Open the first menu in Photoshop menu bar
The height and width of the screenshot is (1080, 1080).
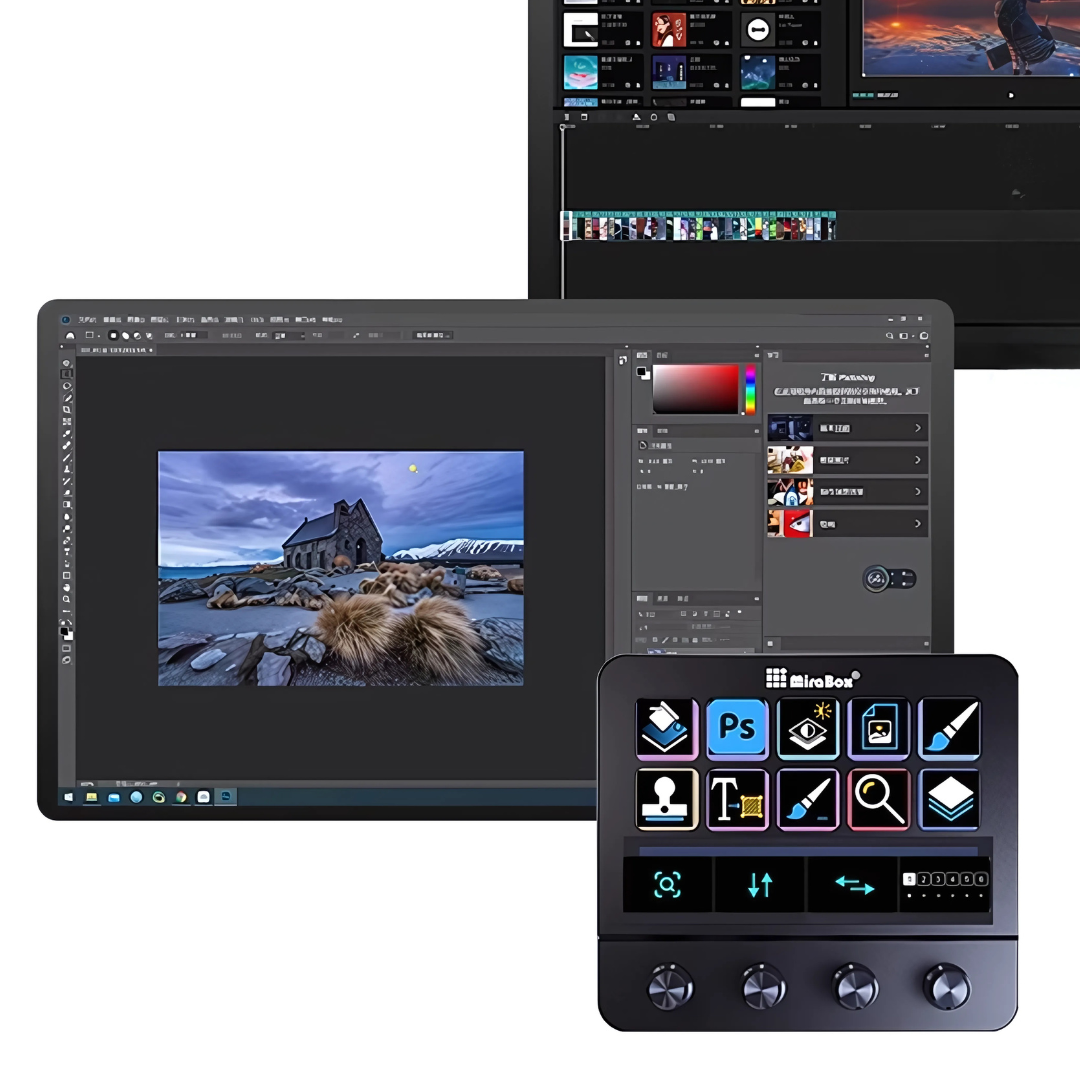click(88, 320)
